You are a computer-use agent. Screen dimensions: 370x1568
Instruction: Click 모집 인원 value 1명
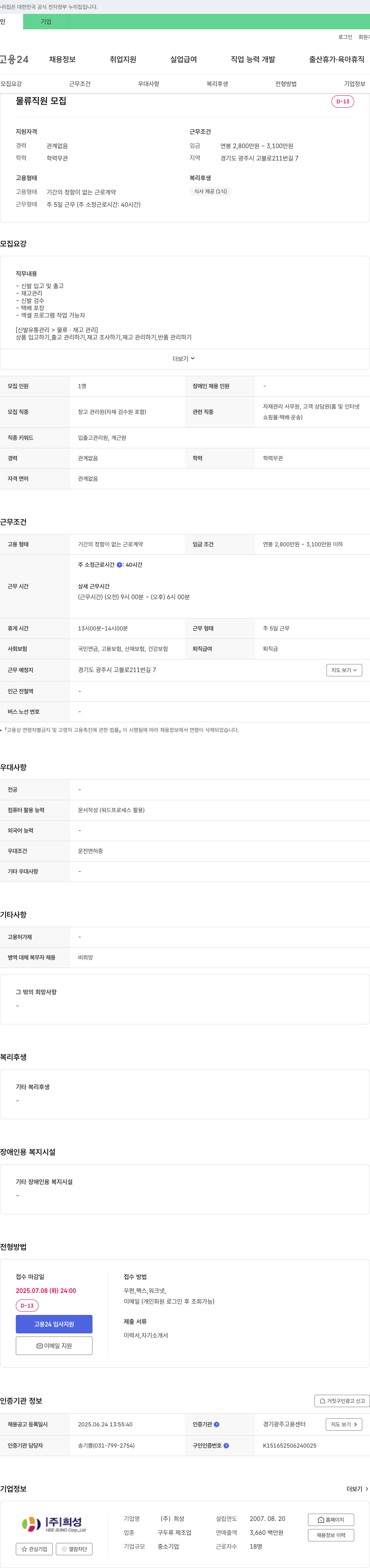pyautogui.click(x=82, y=386)
